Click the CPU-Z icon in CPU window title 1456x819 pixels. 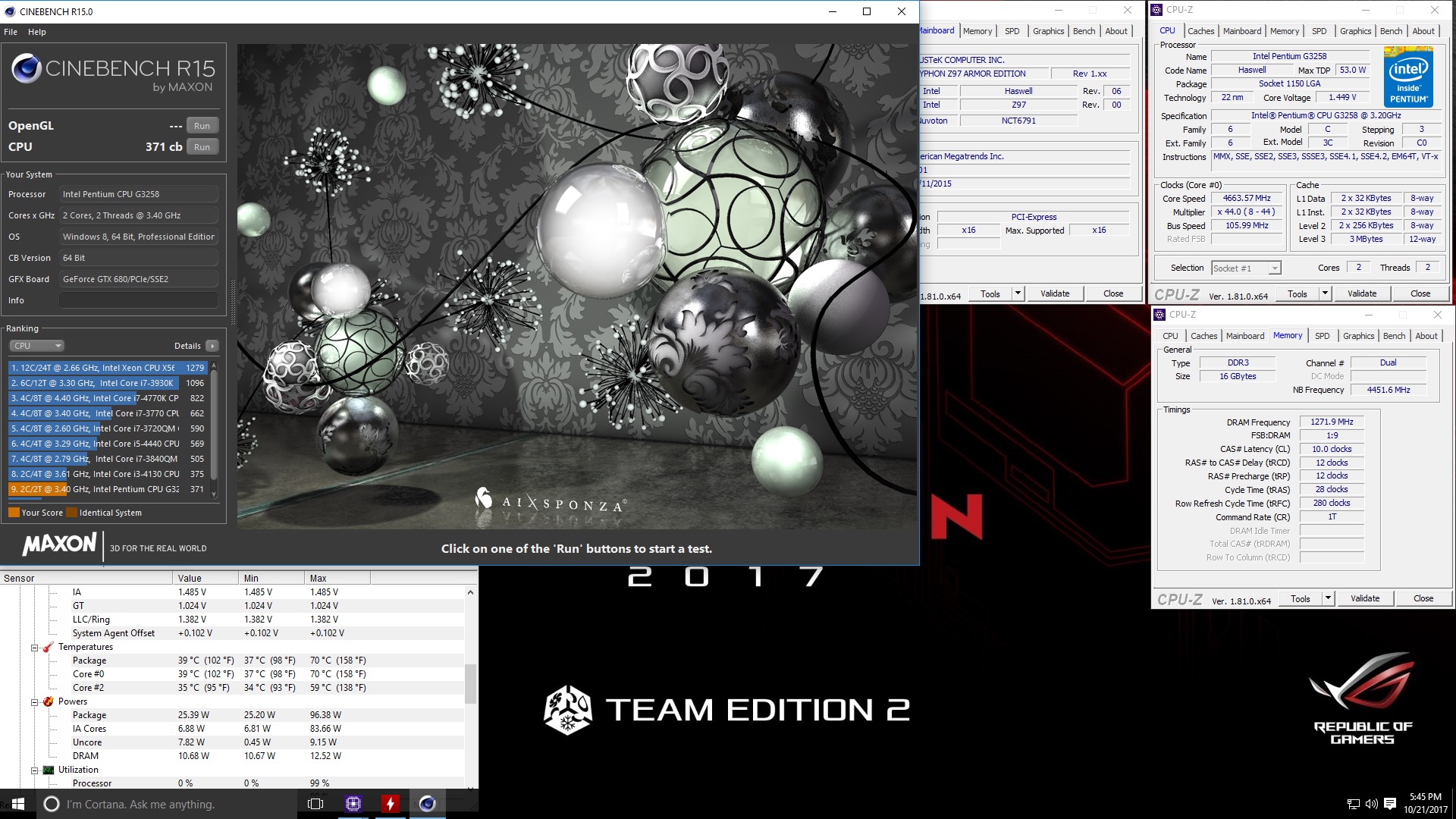point(1157,10)
